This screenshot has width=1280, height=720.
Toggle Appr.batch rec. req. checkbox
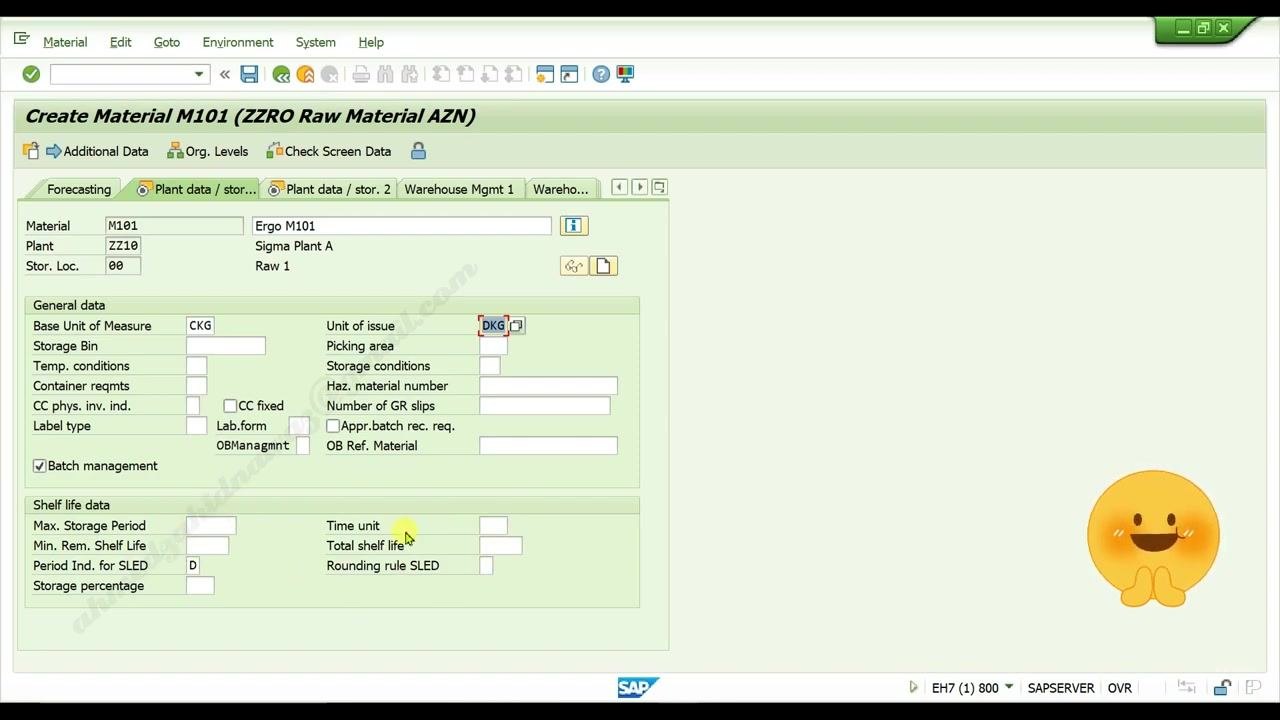click(x=333, y=426)
